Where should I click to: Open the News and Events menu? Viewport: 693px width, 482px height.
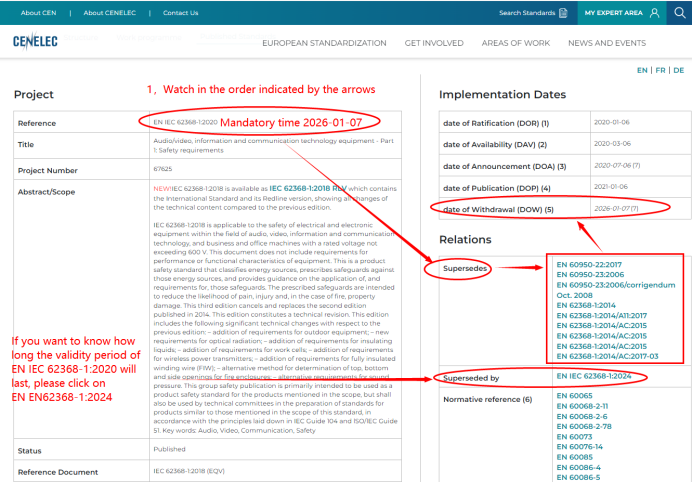point(607,43)
